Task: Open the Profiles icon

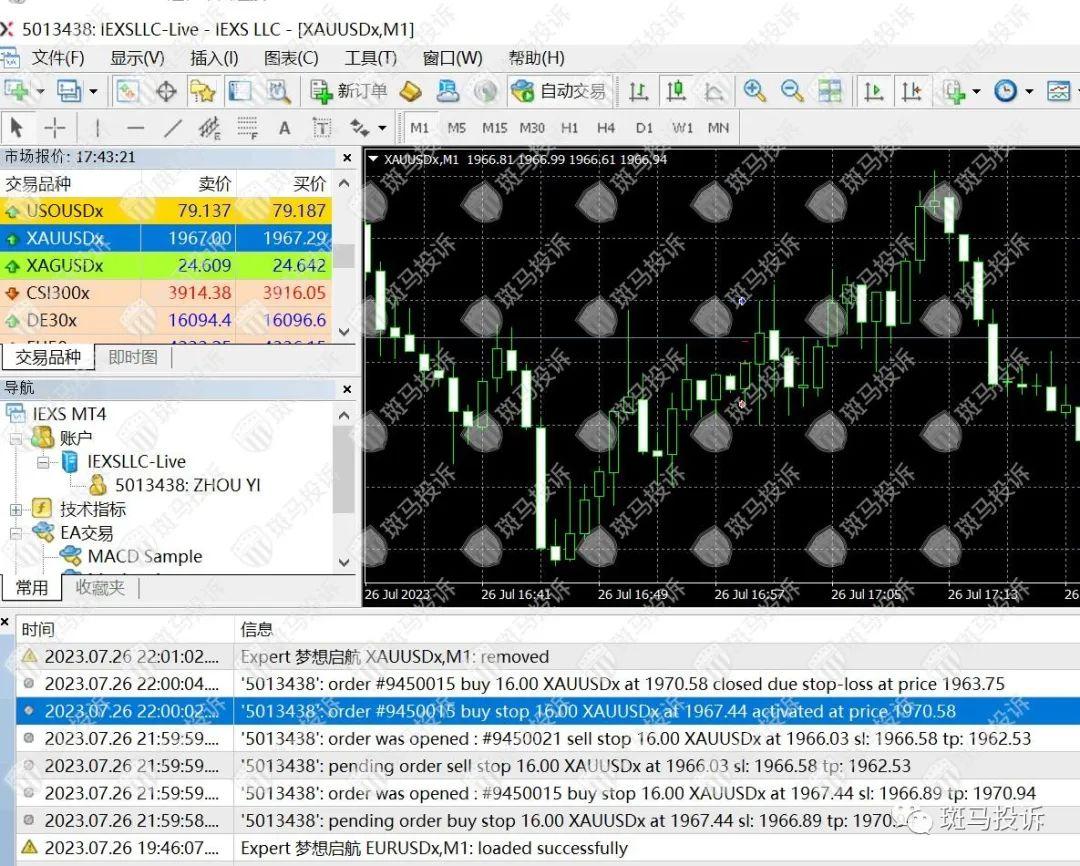Action: 70,91
